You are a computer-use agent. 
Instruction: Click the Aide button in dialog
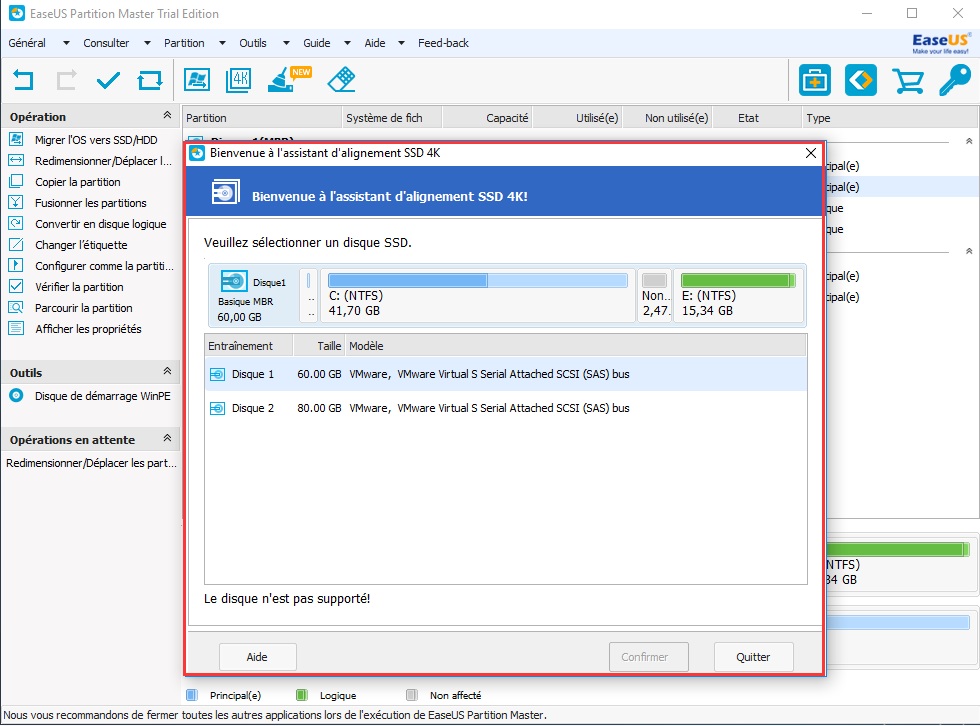[x=258, y=657]
